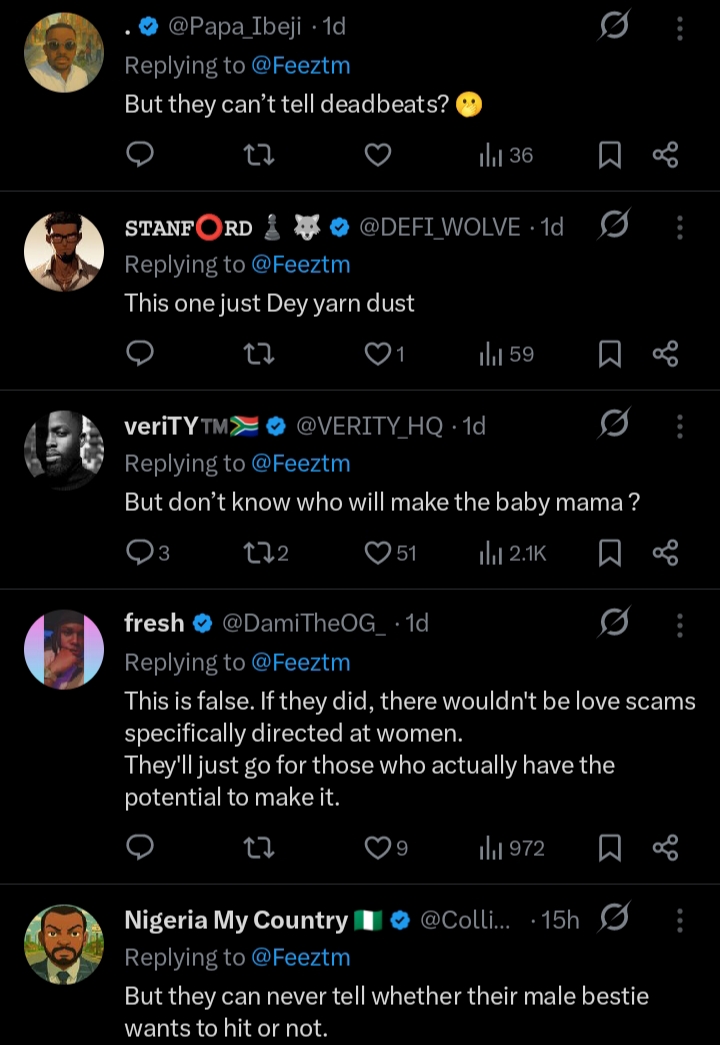Open Papa_Ibeji's profile picture

[63, 52]
